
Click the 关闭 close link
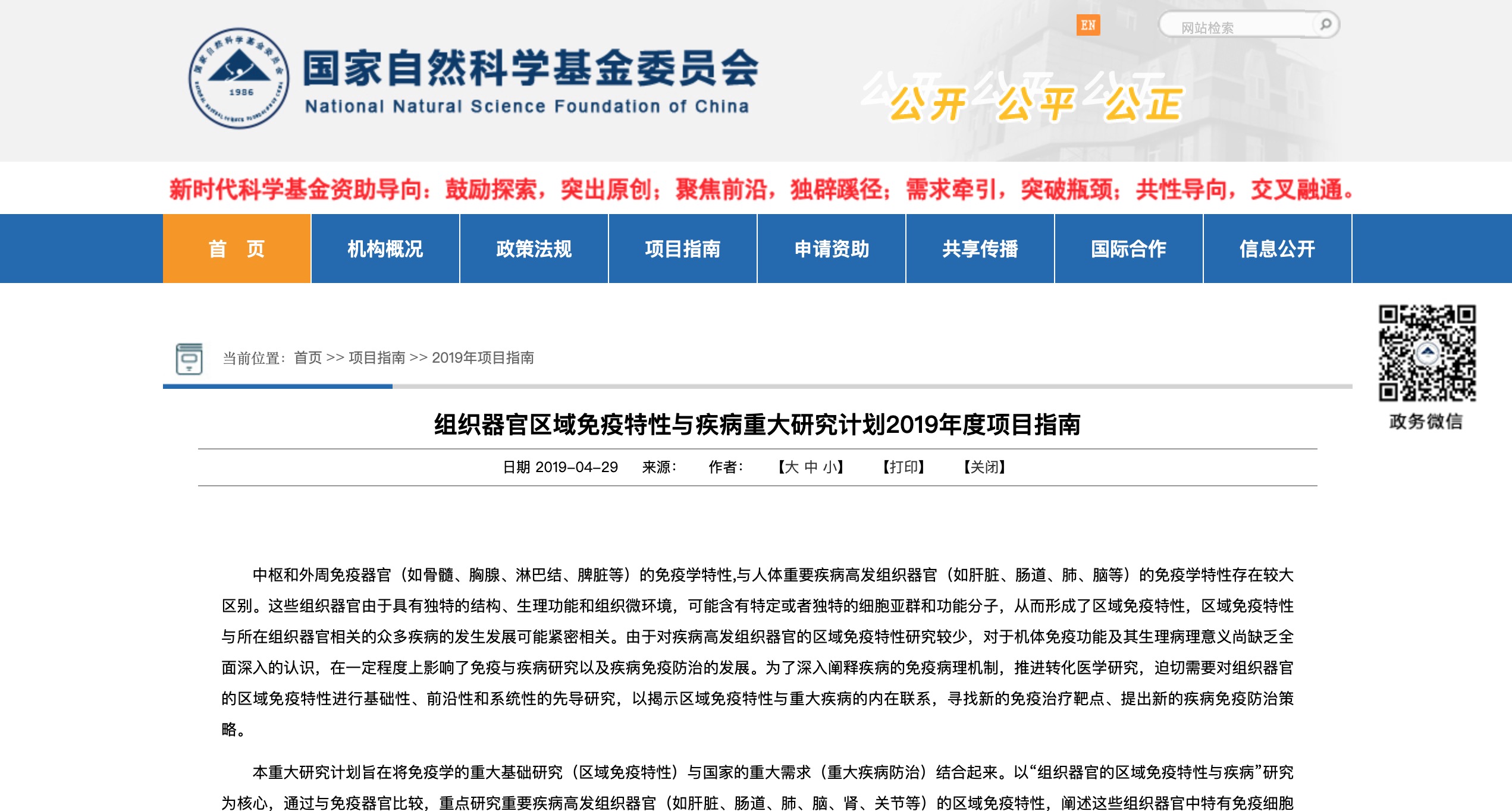(984, 467)
